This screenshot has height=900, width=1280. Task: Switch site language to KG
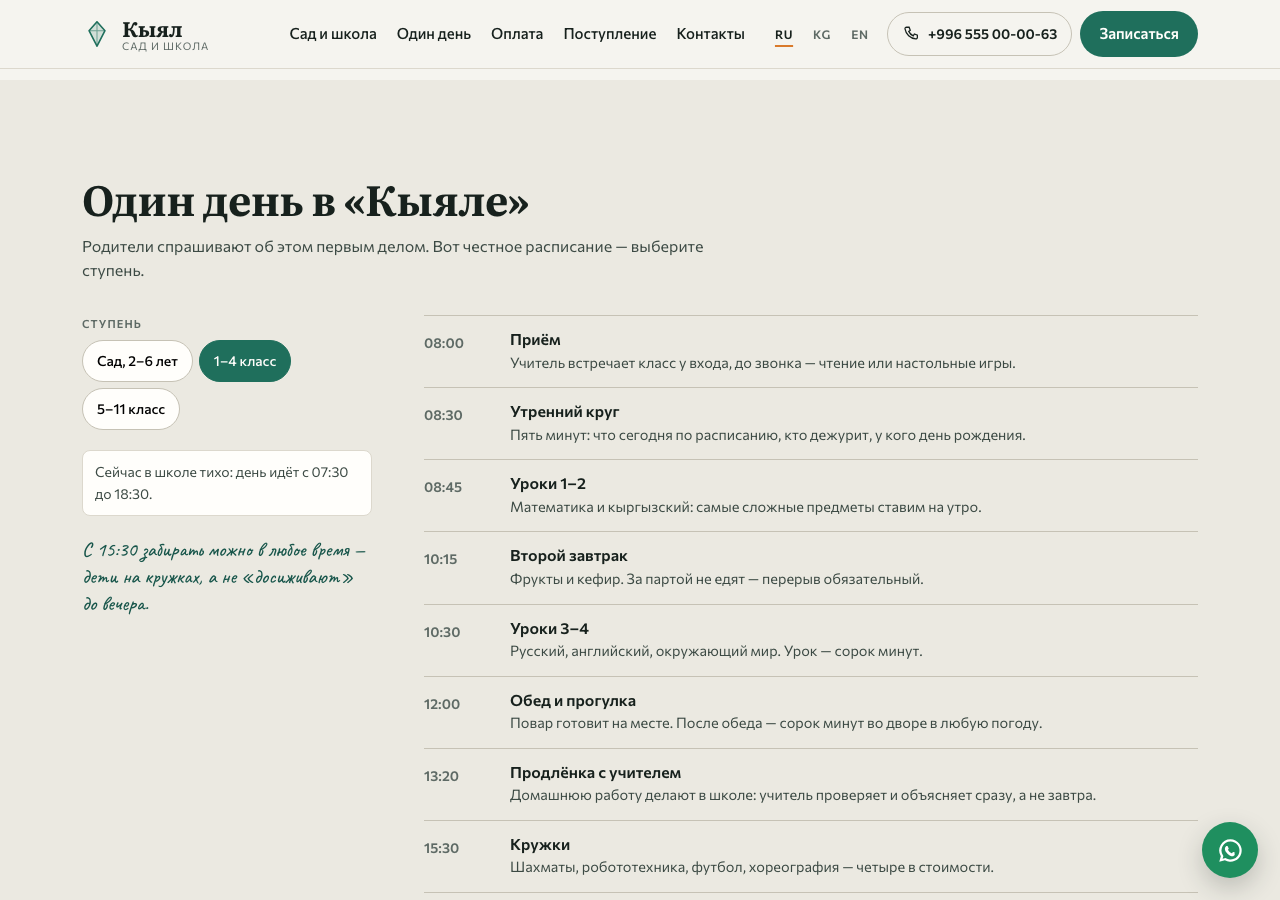[x=822, y=35]
